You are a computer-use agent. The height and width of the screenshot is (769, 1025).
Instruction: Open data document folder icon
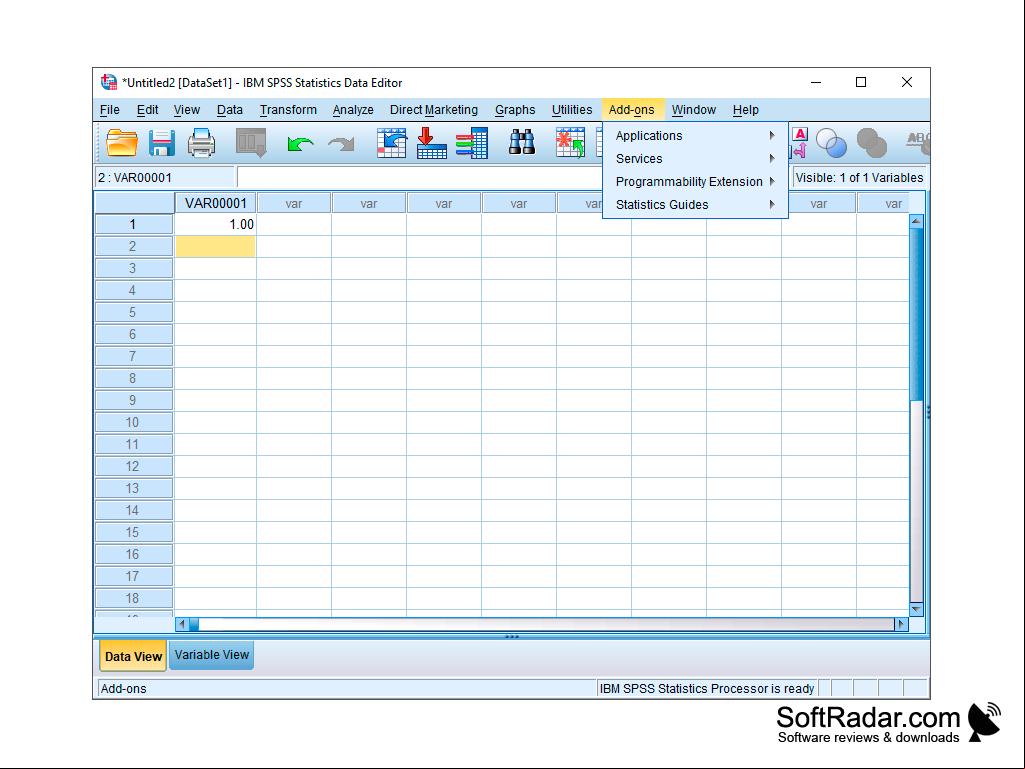(x=122, y=143)
